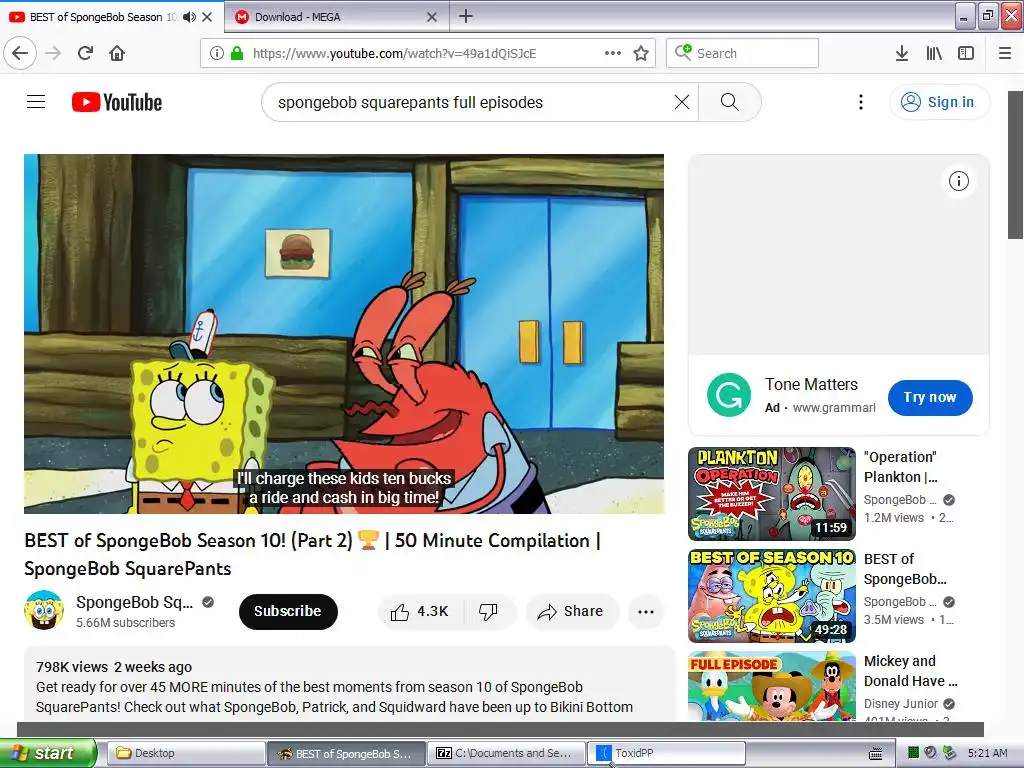Expand the video description box
The image size is (1024, 768).
[349, 684]
